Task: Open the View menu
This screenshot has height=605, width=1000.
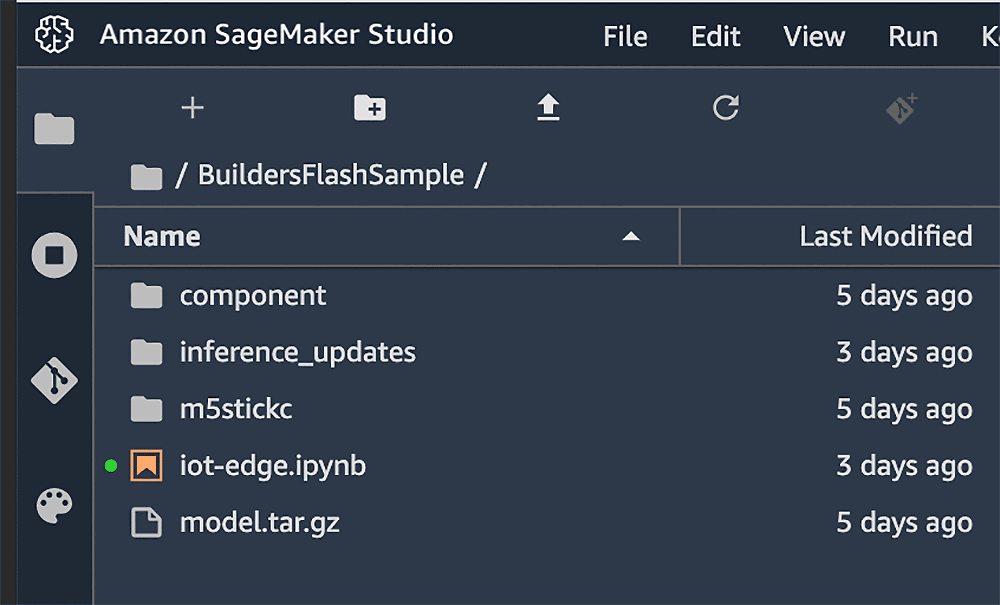Action: pyautogui.click(x=814, y=37)
